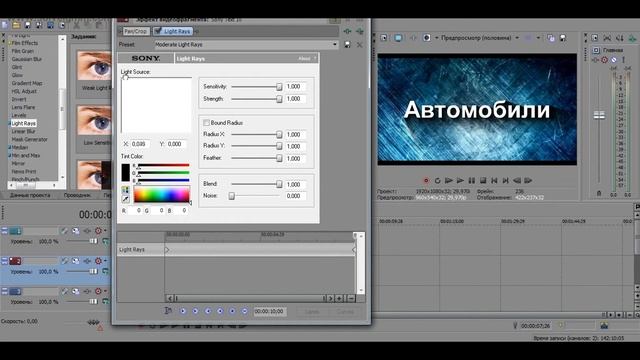
Task: Stop playback in the preview window
Action: tap(483, 180)
